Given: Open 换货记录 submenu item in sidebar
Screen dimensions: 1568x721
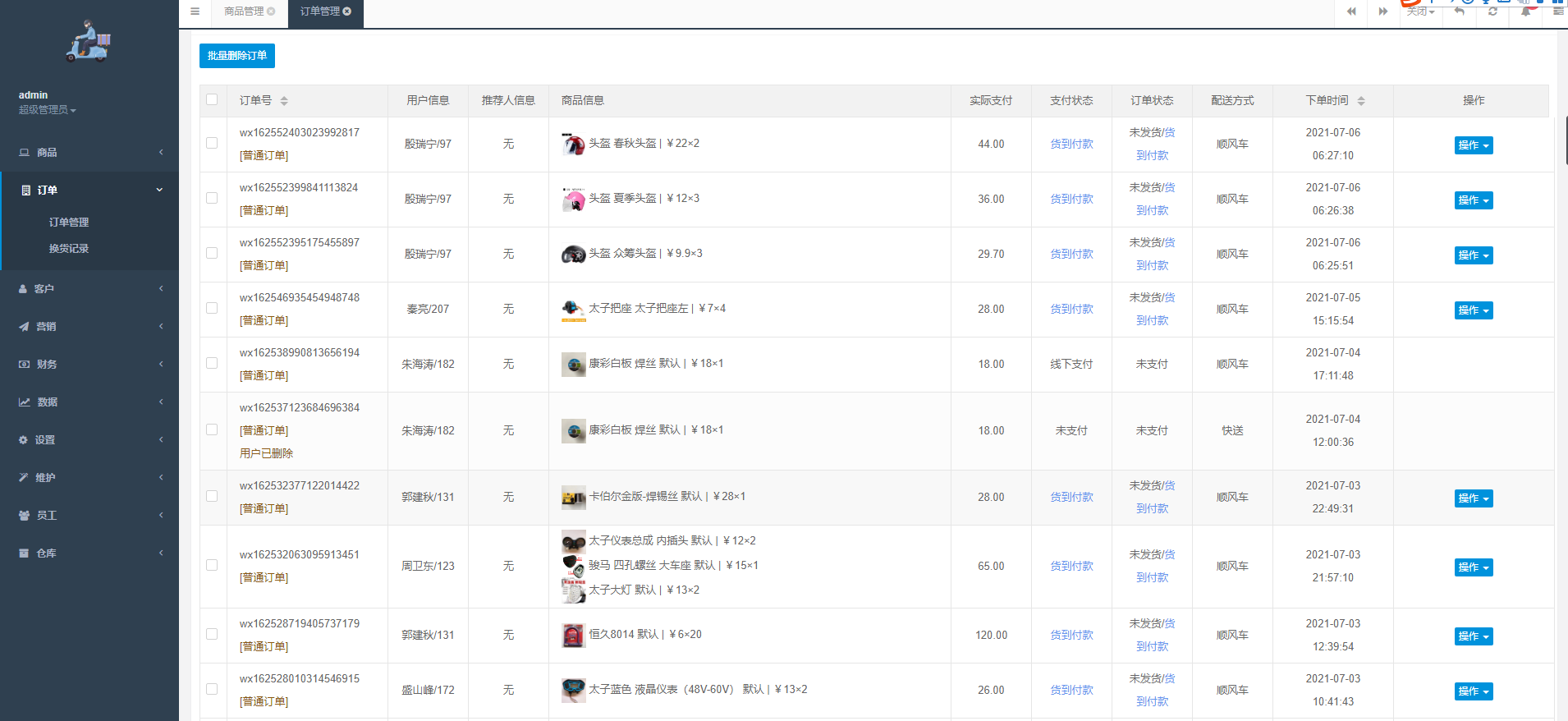Looking at the screenshot, I should tap(69, 249).
